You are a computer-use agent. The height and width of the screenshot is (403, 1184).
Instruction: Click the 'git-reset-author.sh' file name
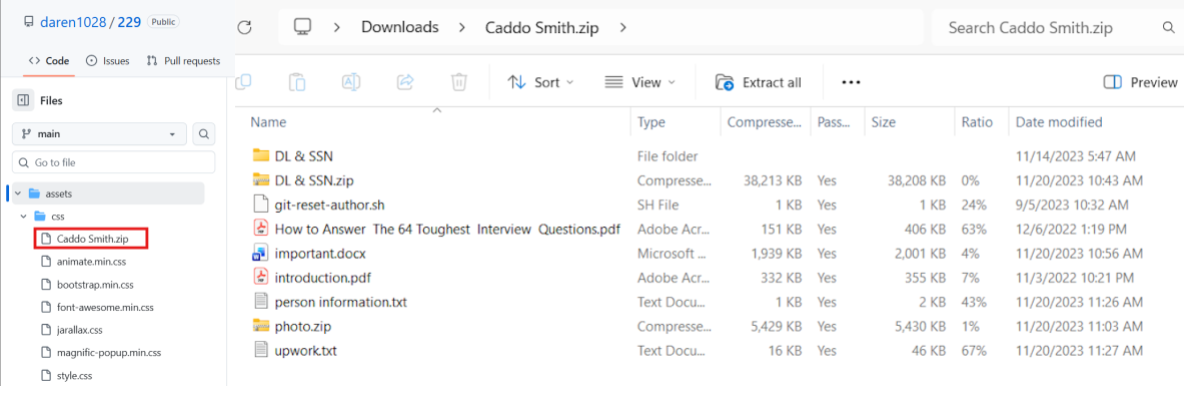(x=330, y=205)
